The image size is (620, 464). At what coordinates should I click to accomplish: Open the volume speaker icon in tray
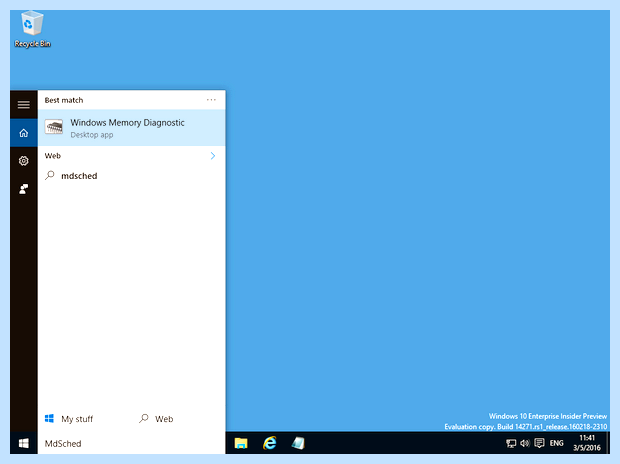coord(525,443)
